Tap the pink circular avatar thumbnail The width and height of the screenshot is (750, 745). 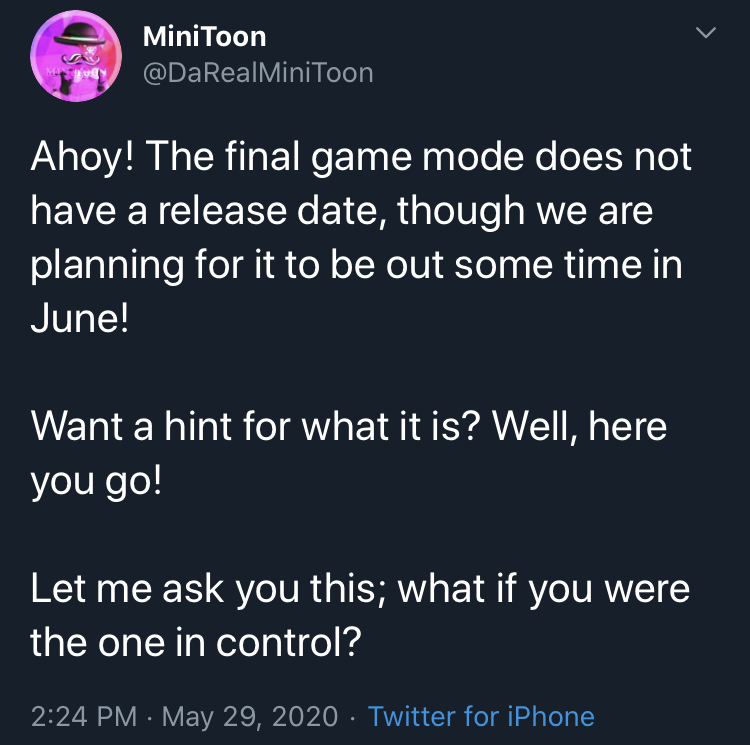click(76, 55)
